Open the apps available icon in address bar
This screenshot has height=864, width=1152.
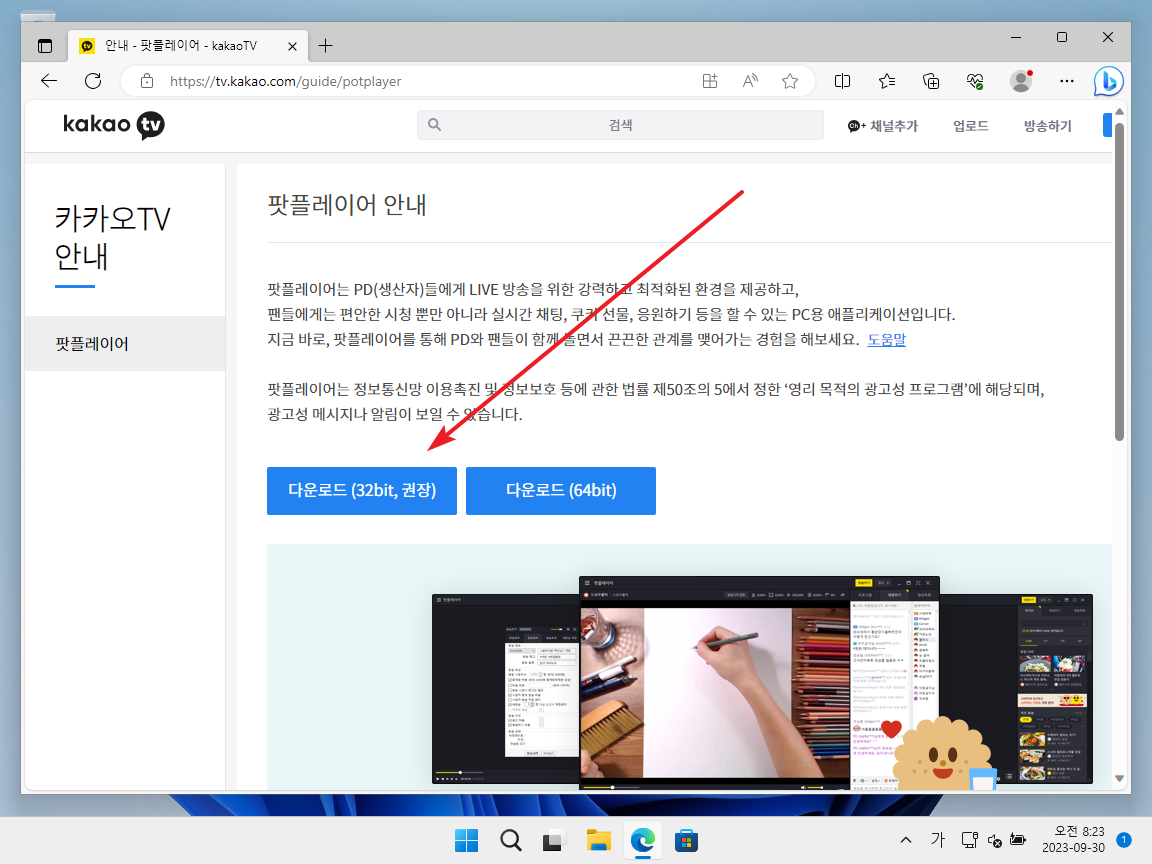pyautogui.click(x=710, y=81)
